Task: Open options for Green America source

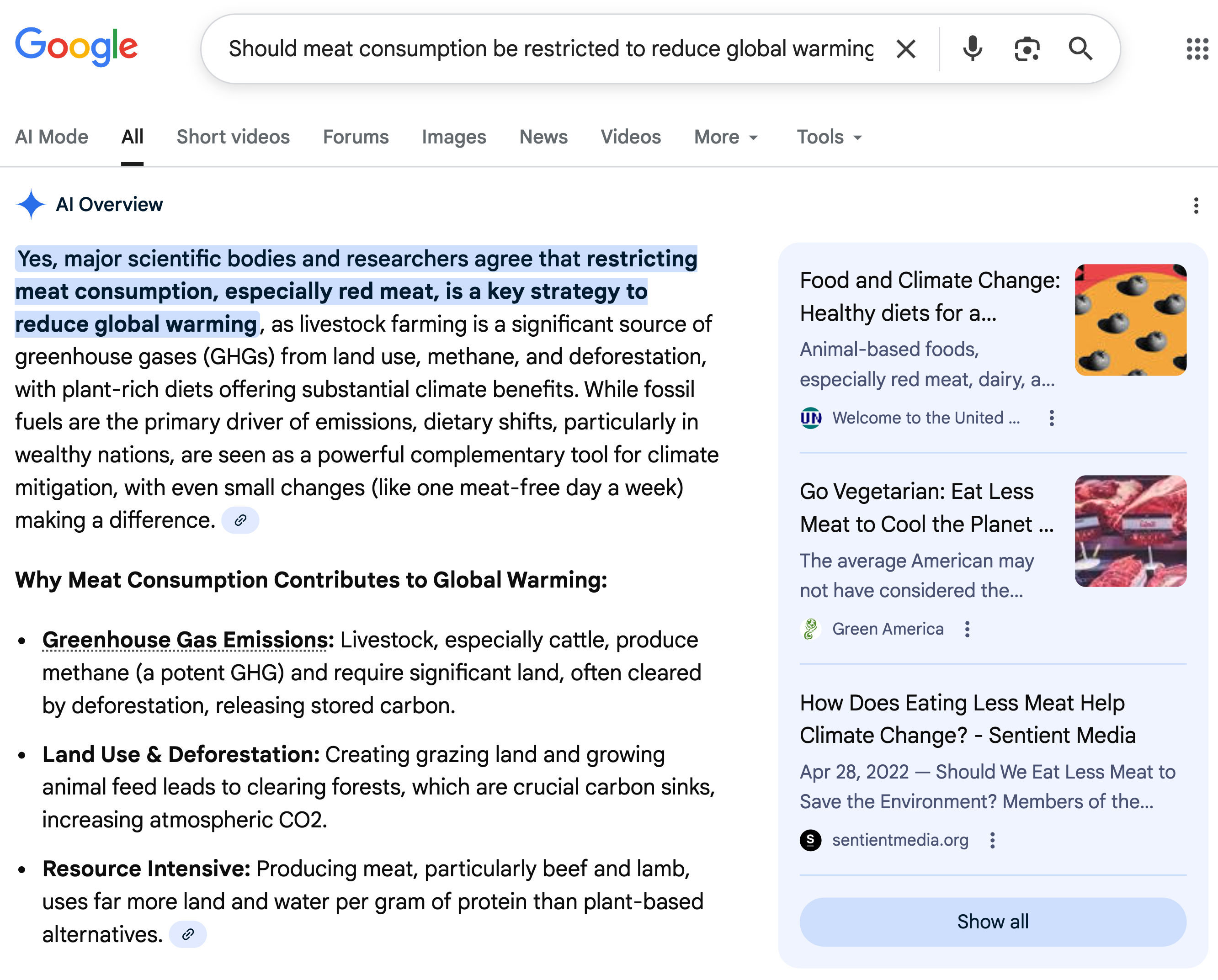Action: pyautogui.click(x=967, y=629)
